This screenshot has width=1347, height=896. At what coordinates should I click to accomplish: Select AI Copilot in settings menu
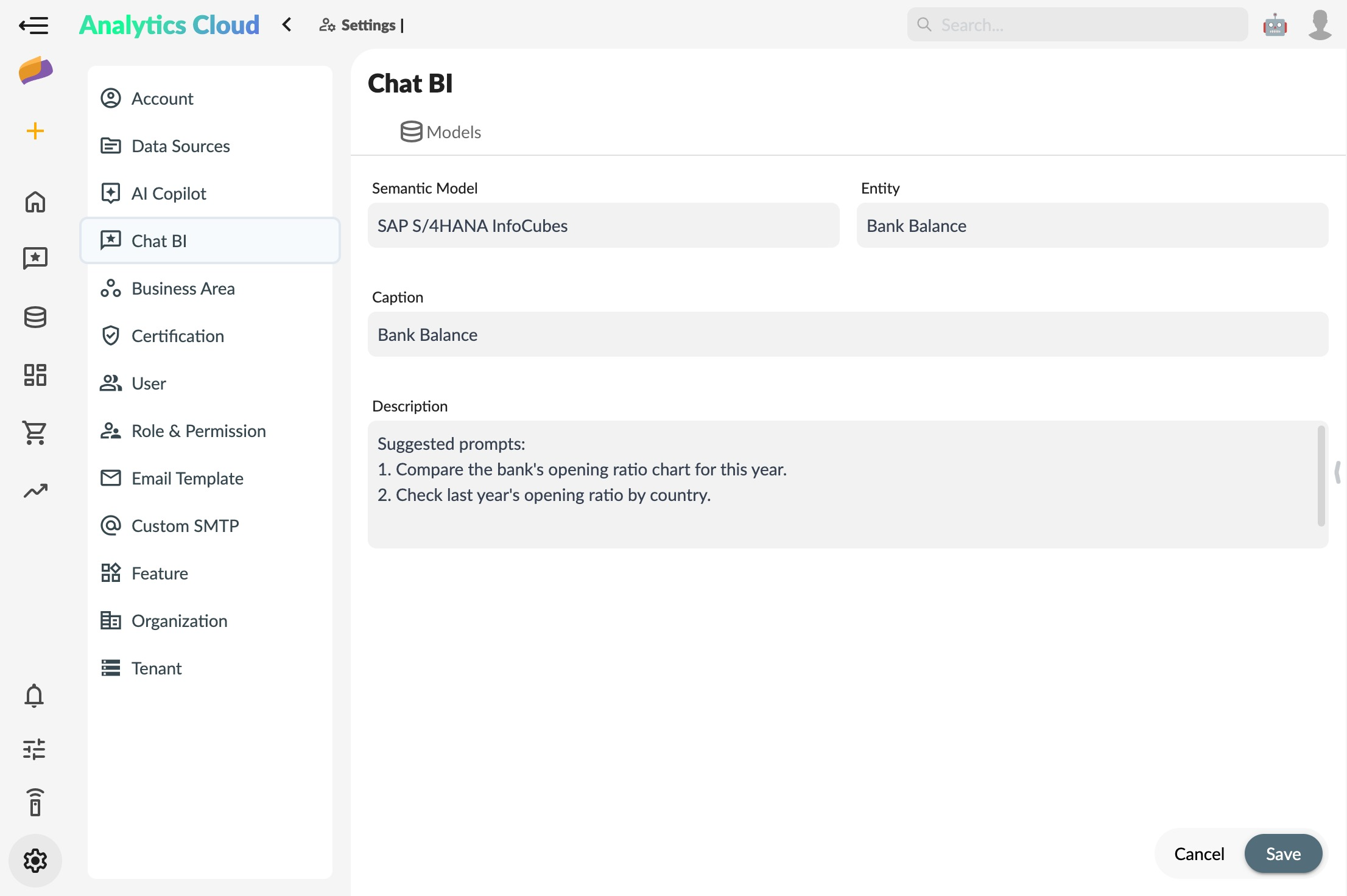(x=169, y=194)
